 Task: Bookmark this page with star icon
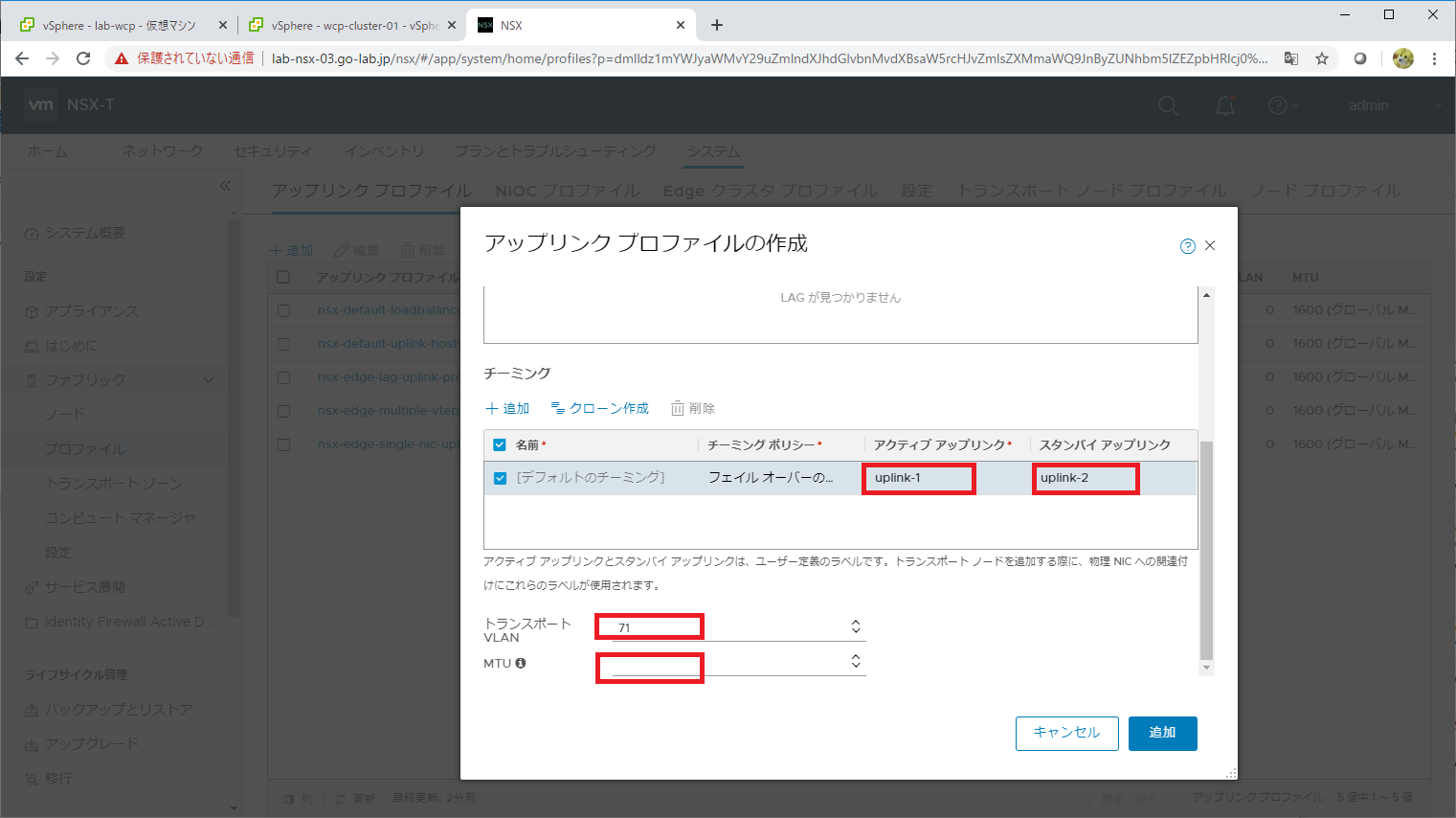(1322, 58)
